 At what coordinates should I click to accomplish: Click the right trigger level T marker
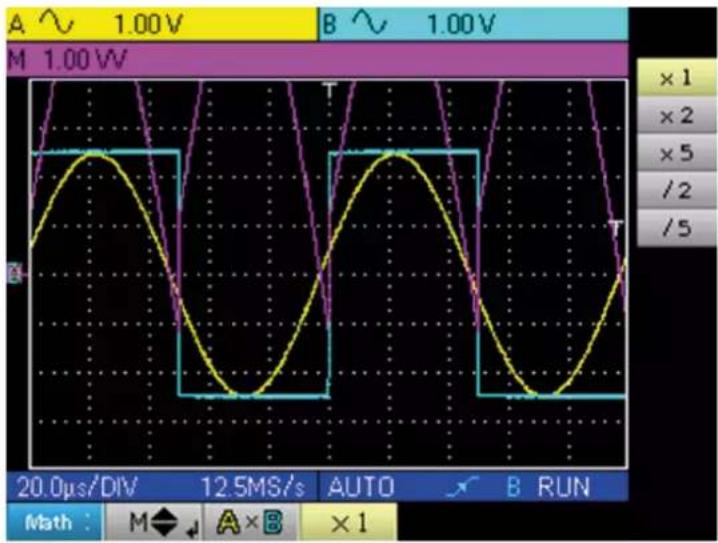pos(616,228)
